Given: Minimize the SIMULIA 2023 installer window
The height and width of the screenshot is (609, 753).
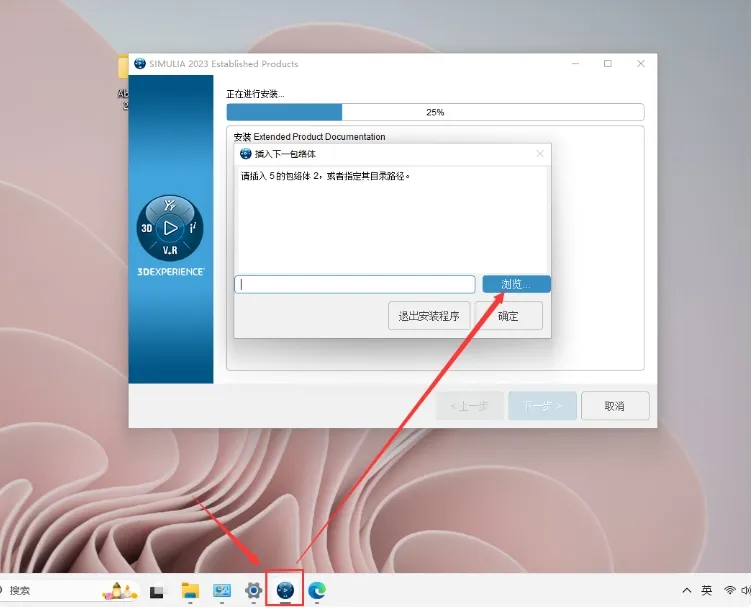Looking at the screenshot, I should click(576, 63).
